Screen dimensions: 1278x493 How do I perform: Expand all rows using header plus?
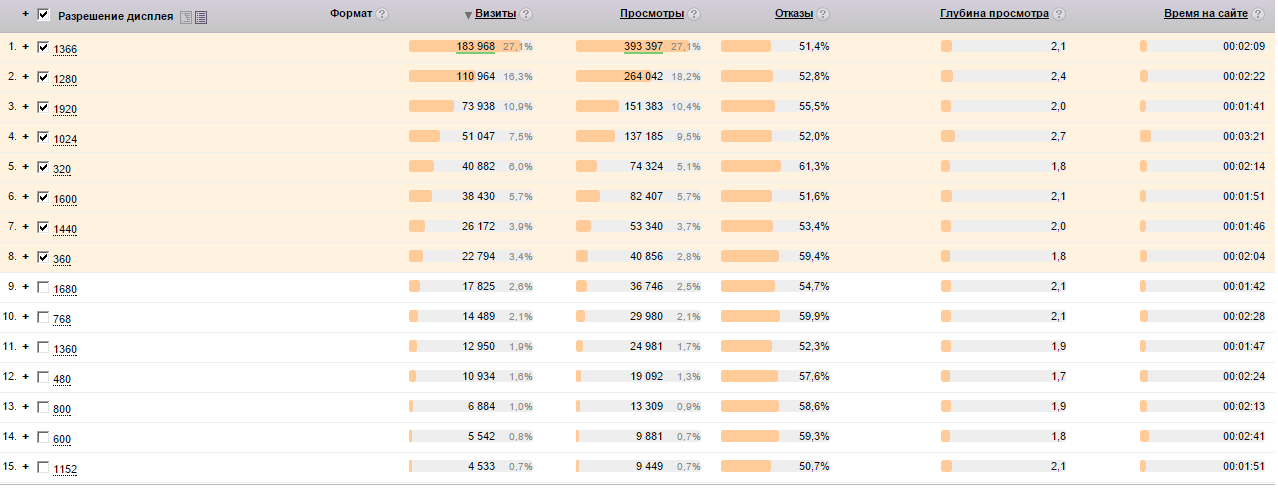(x=25, y=14)
